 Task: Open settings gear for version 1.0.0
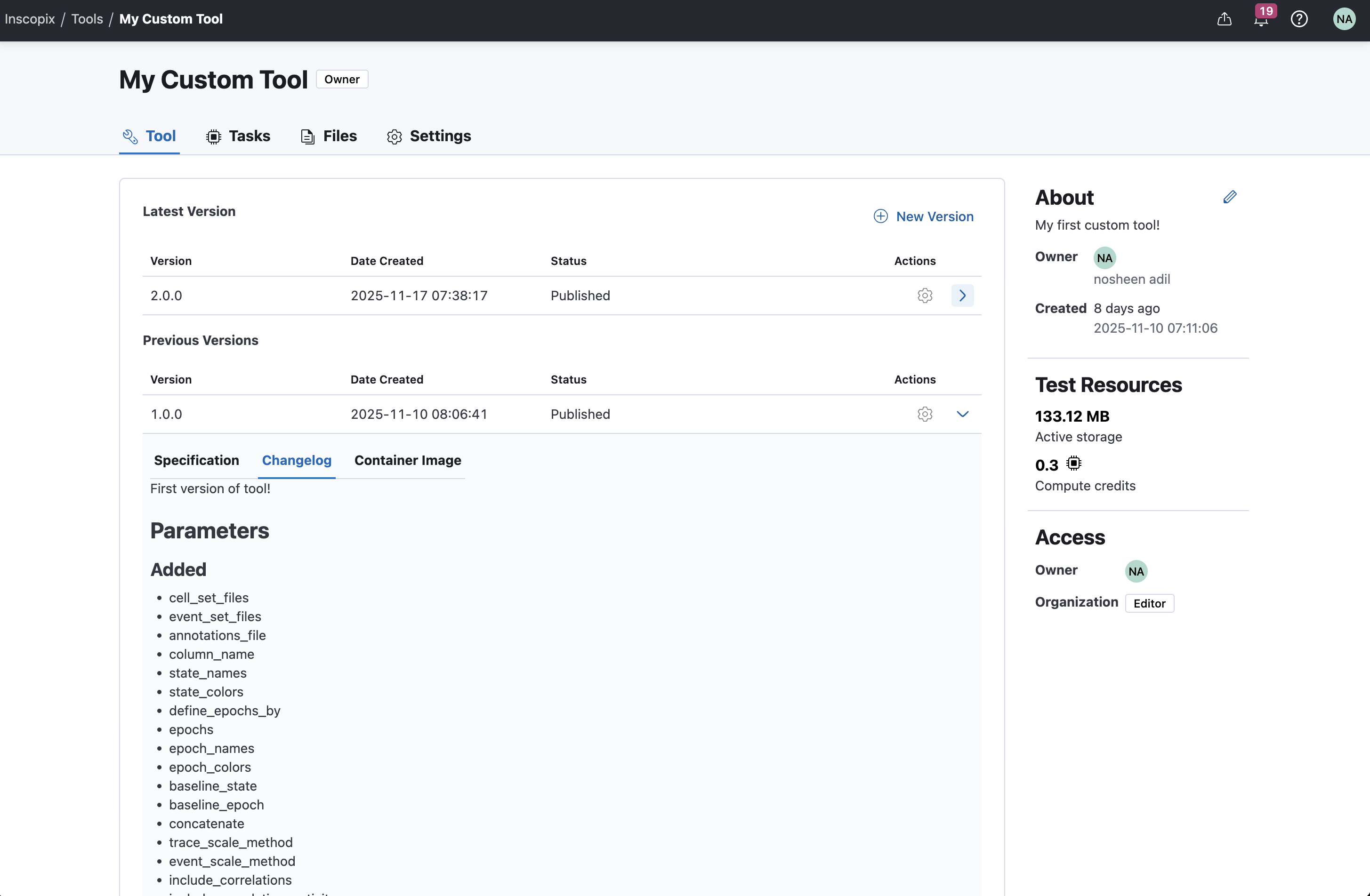(925, 414)
